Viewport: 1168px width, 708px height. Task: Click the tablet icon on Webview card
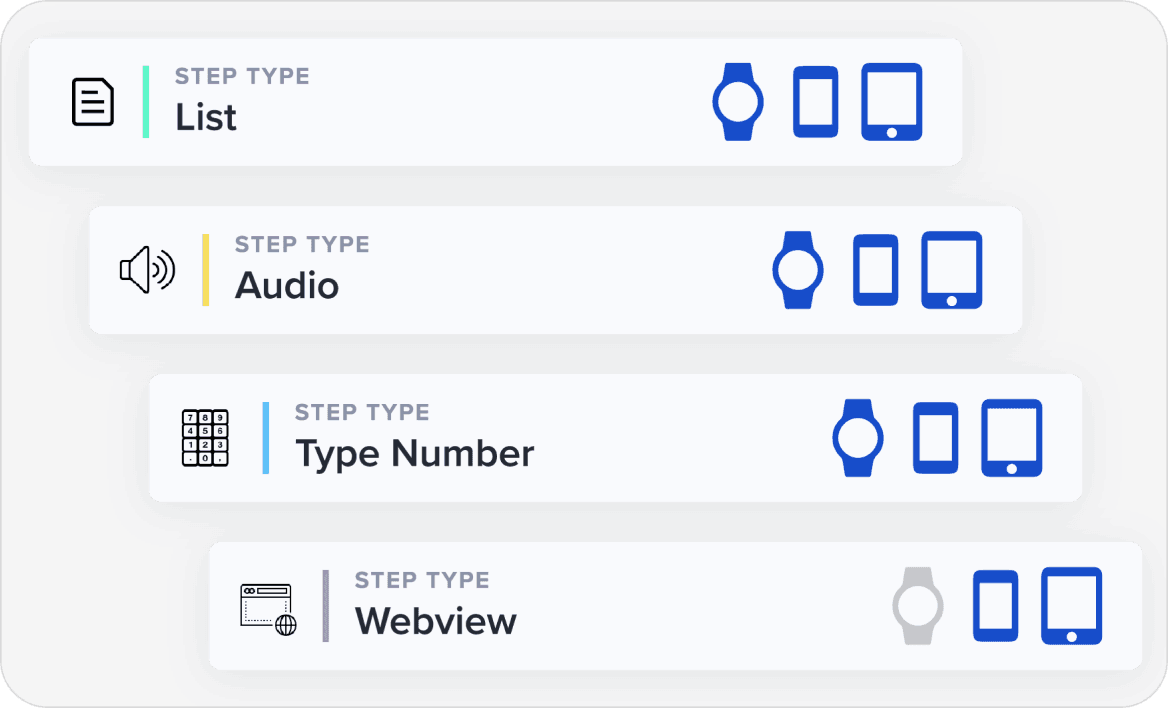(1072, 606)
